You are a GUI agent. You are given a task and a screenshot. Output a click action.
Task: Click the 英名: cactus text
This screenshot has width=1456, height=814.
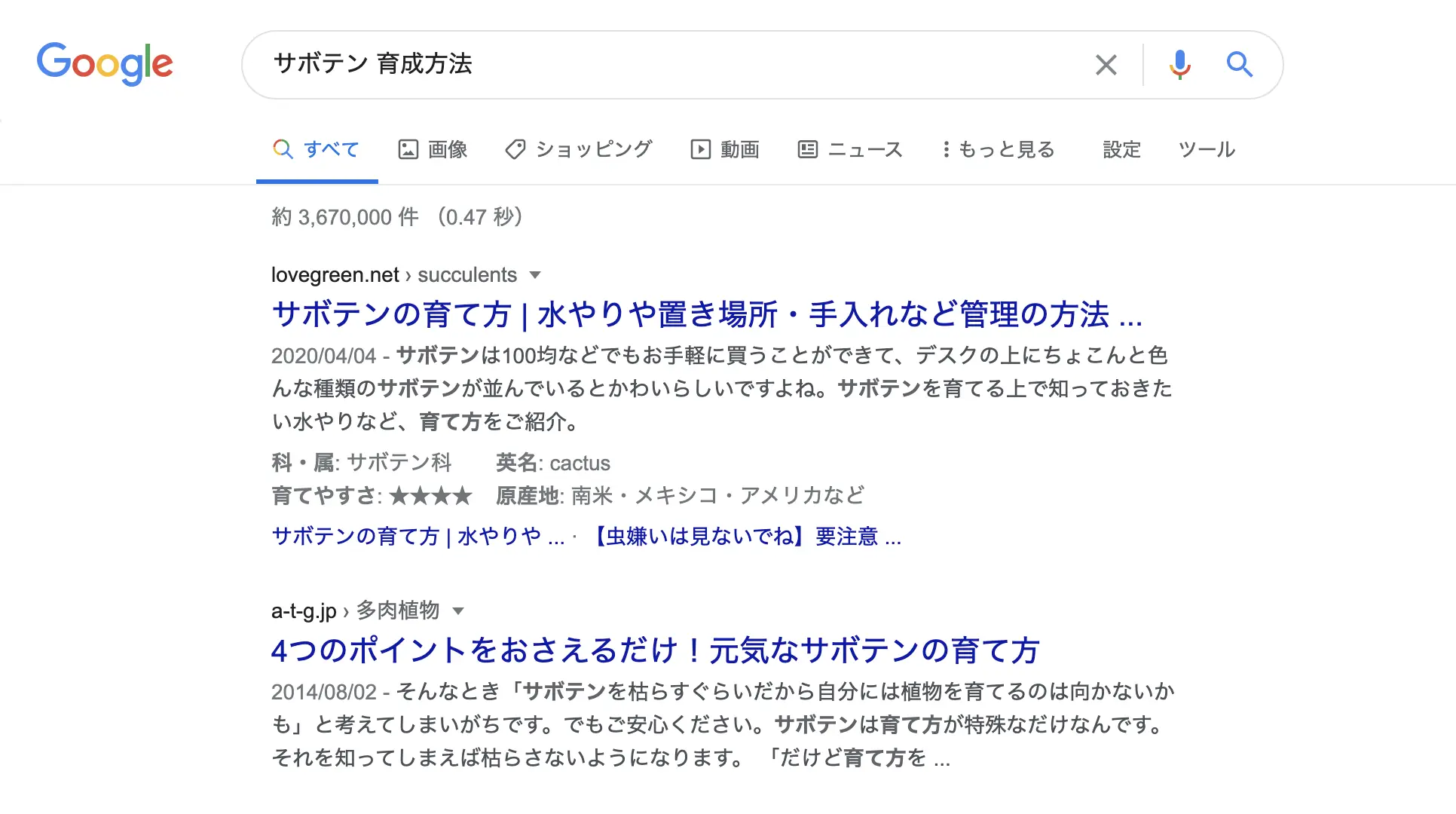click(x=553, y=462)
